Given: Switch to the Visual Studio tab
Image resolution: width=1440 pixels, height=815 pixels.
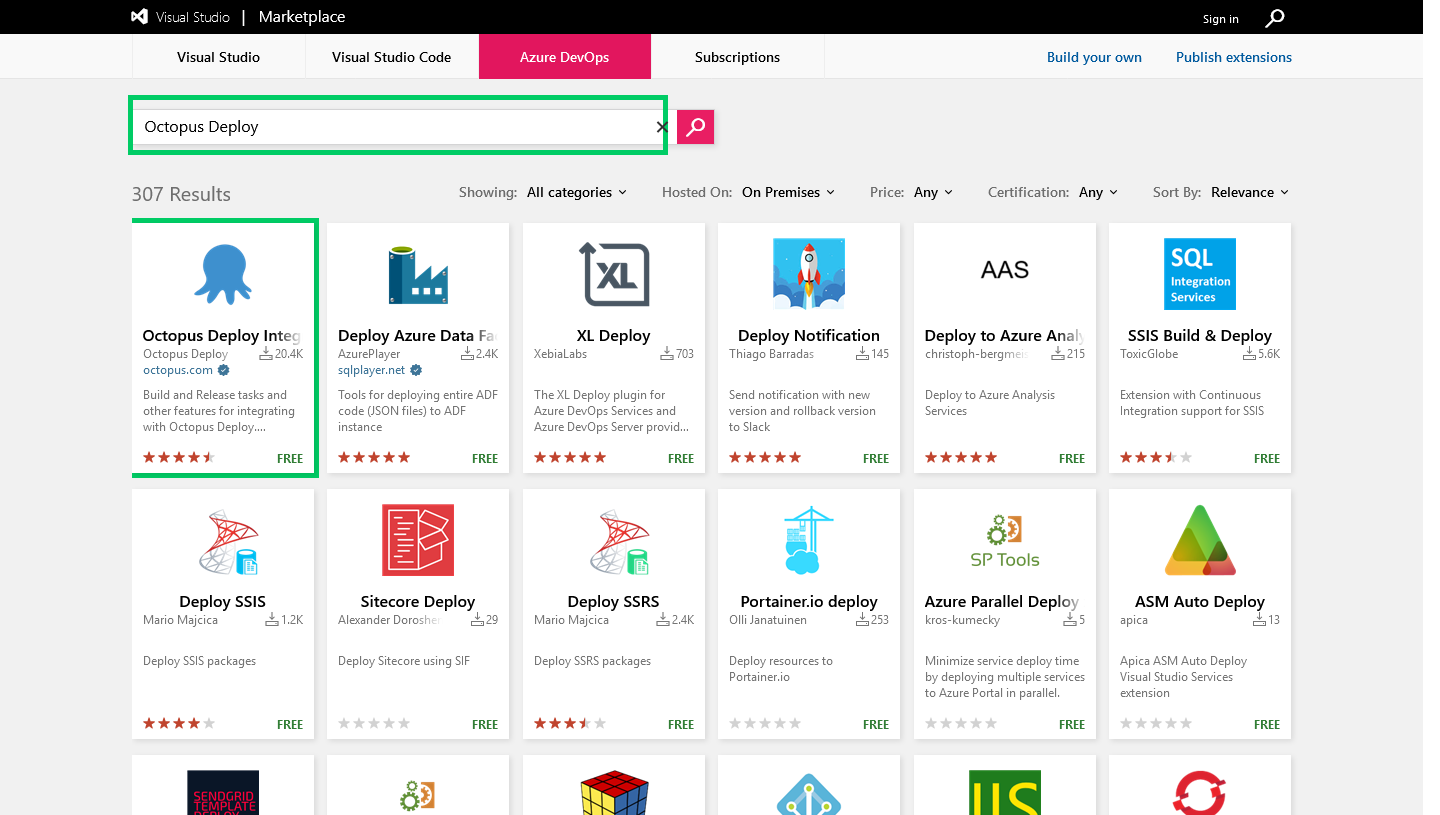Looking at the screenshot, I should tap(218, 57).
